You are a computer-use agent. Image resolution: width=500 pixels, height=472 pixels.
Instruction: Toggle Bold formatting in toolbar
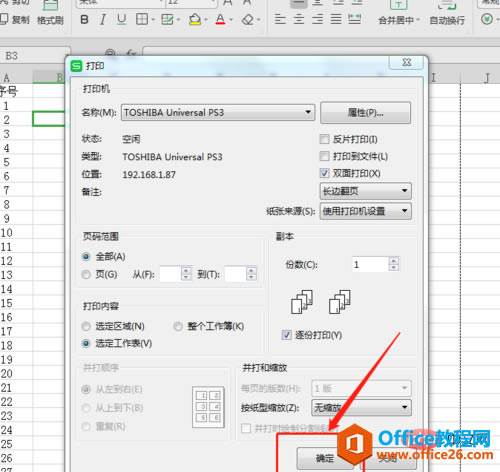(84, 19)
